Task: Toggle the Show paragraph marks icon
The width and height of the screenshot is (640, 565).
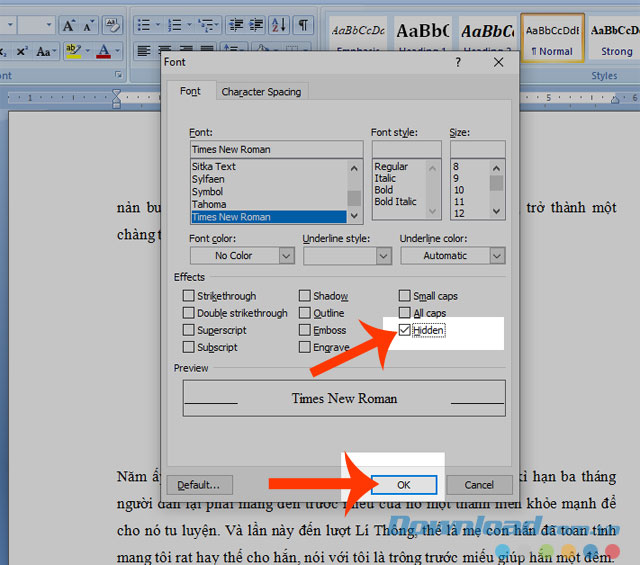Action: click(302, 24)
